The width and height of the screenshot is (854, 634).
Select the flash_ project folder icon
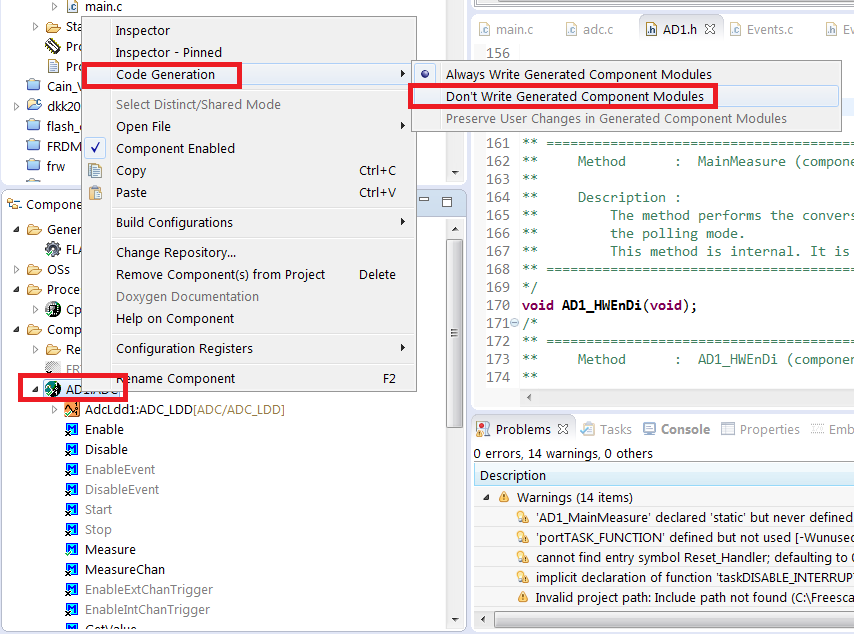click(33, 126)
